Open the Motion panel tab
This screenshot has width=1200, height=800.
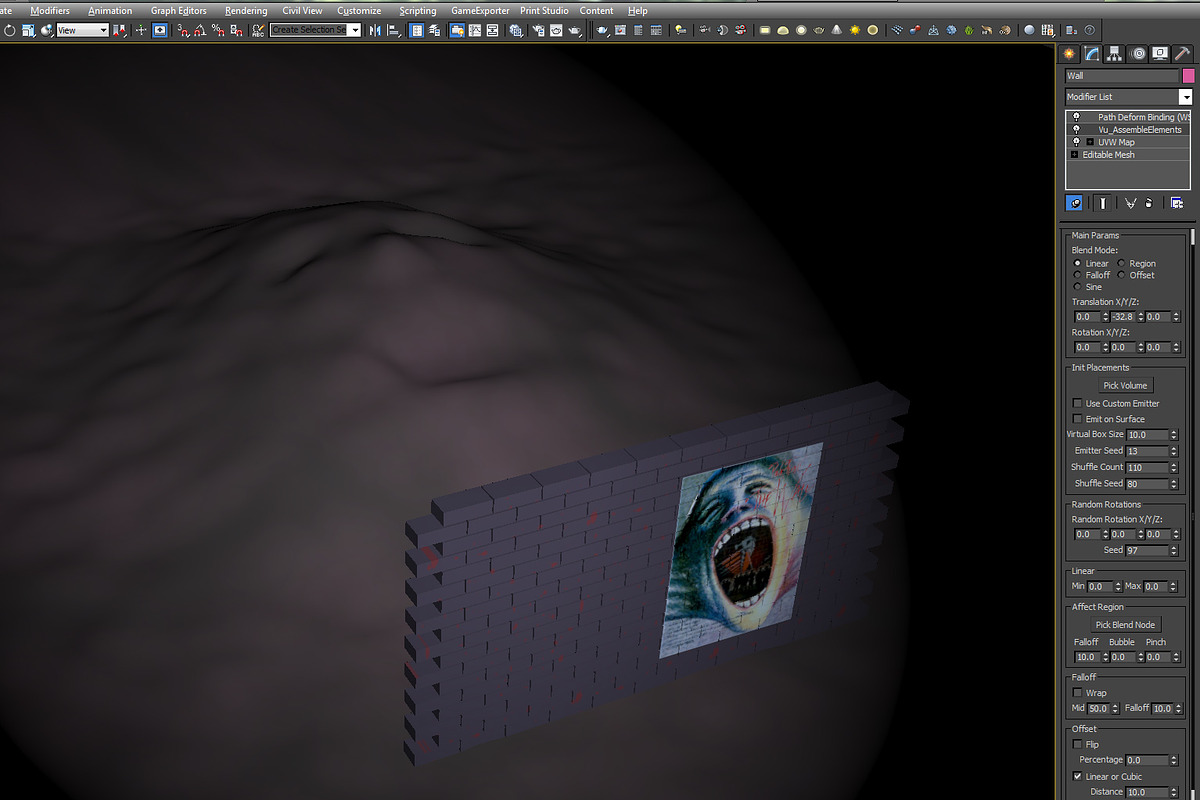point(1137,53)
